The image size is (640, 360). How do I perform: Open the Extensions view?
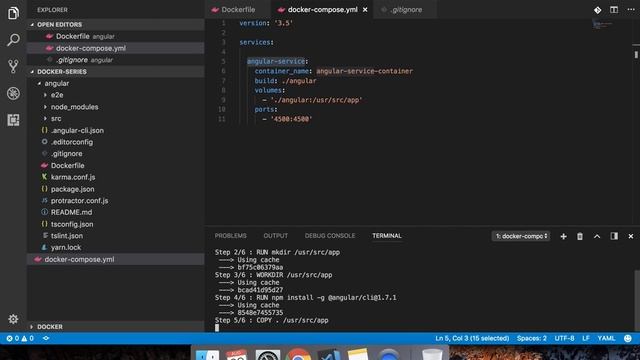tap(13, 120)
